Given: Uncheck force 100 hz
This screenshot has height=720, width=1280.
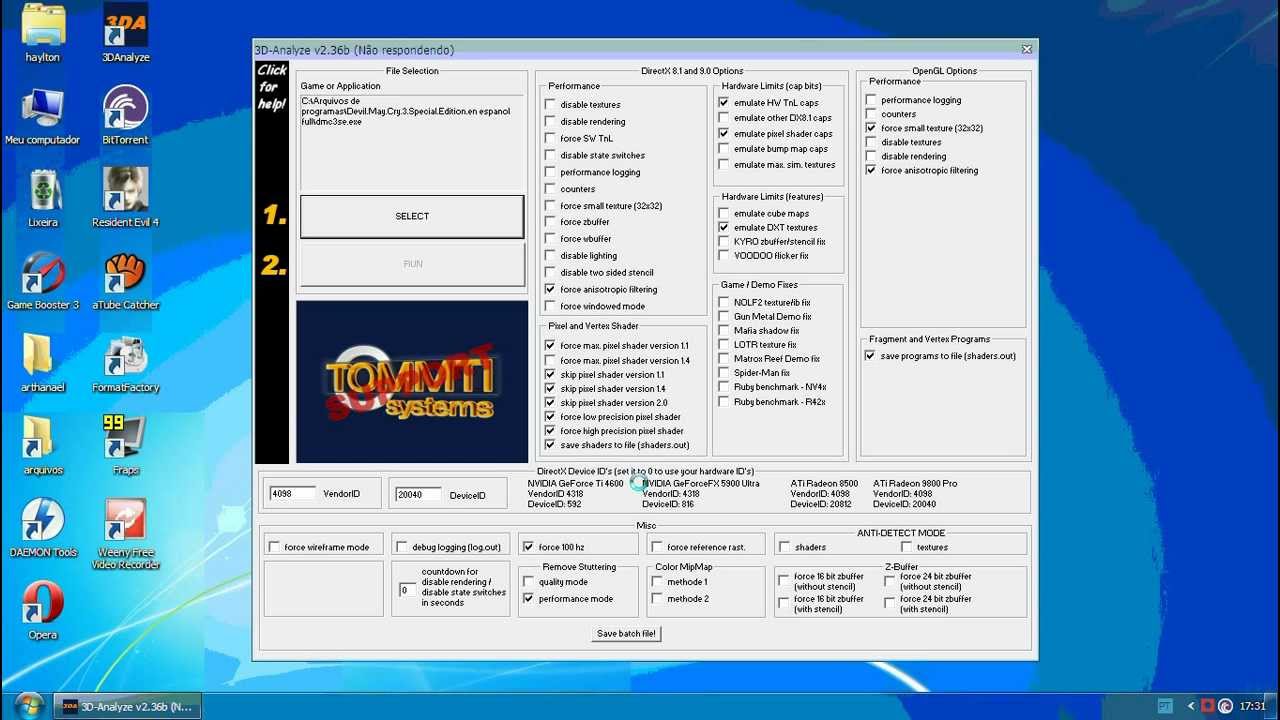Looking at the screenshot, I should (528, 548).
